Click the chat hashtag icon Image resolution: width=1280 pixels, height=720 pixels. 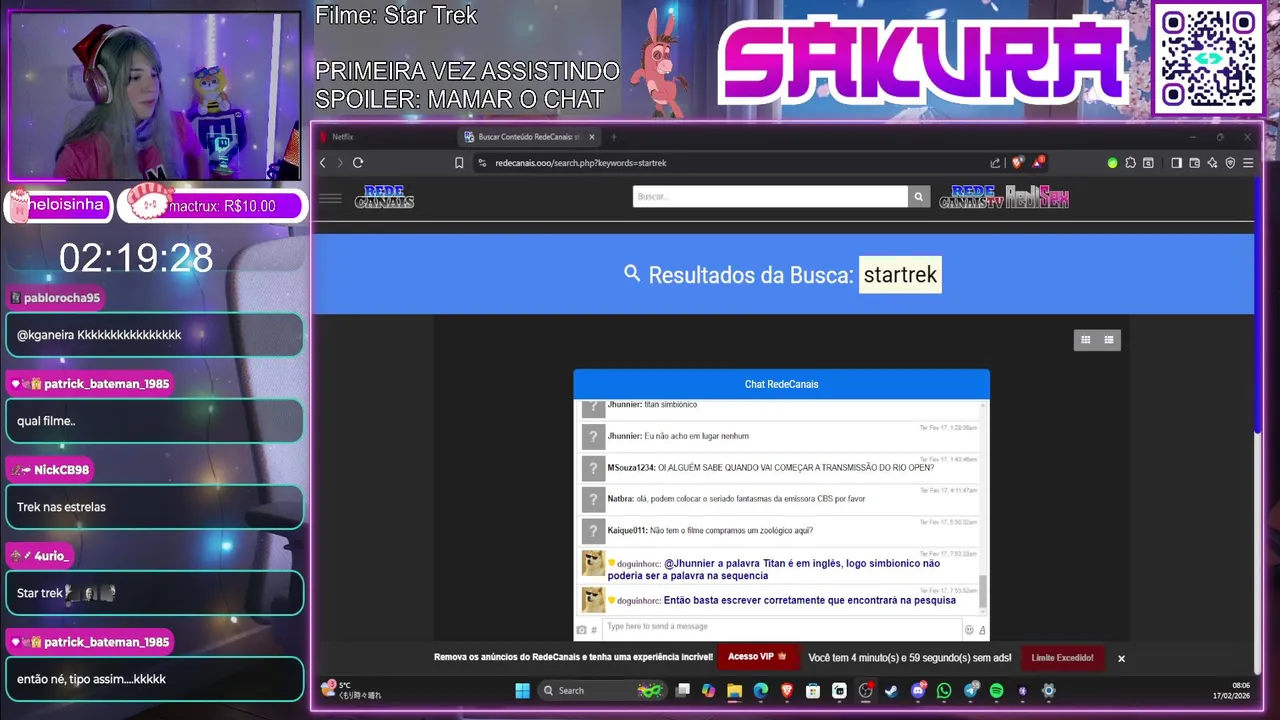594,630
